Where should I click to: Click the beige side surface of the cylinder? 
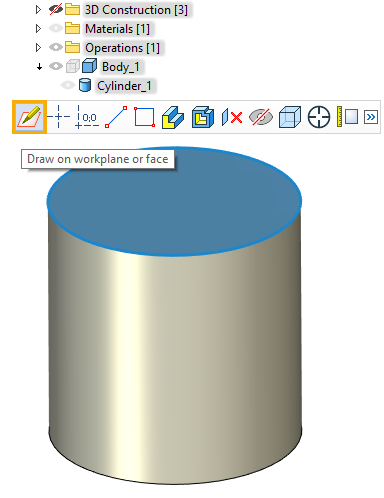pos(175,360)
